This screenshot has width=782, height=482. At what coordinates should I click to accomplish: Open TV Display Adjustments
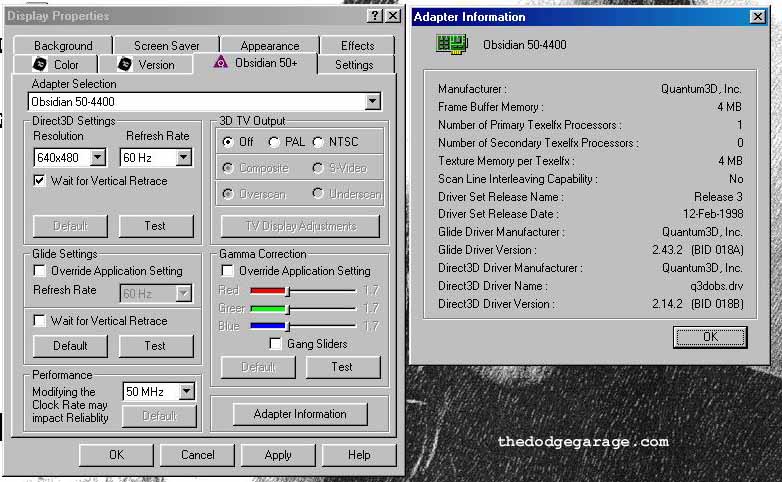(300, 226)
